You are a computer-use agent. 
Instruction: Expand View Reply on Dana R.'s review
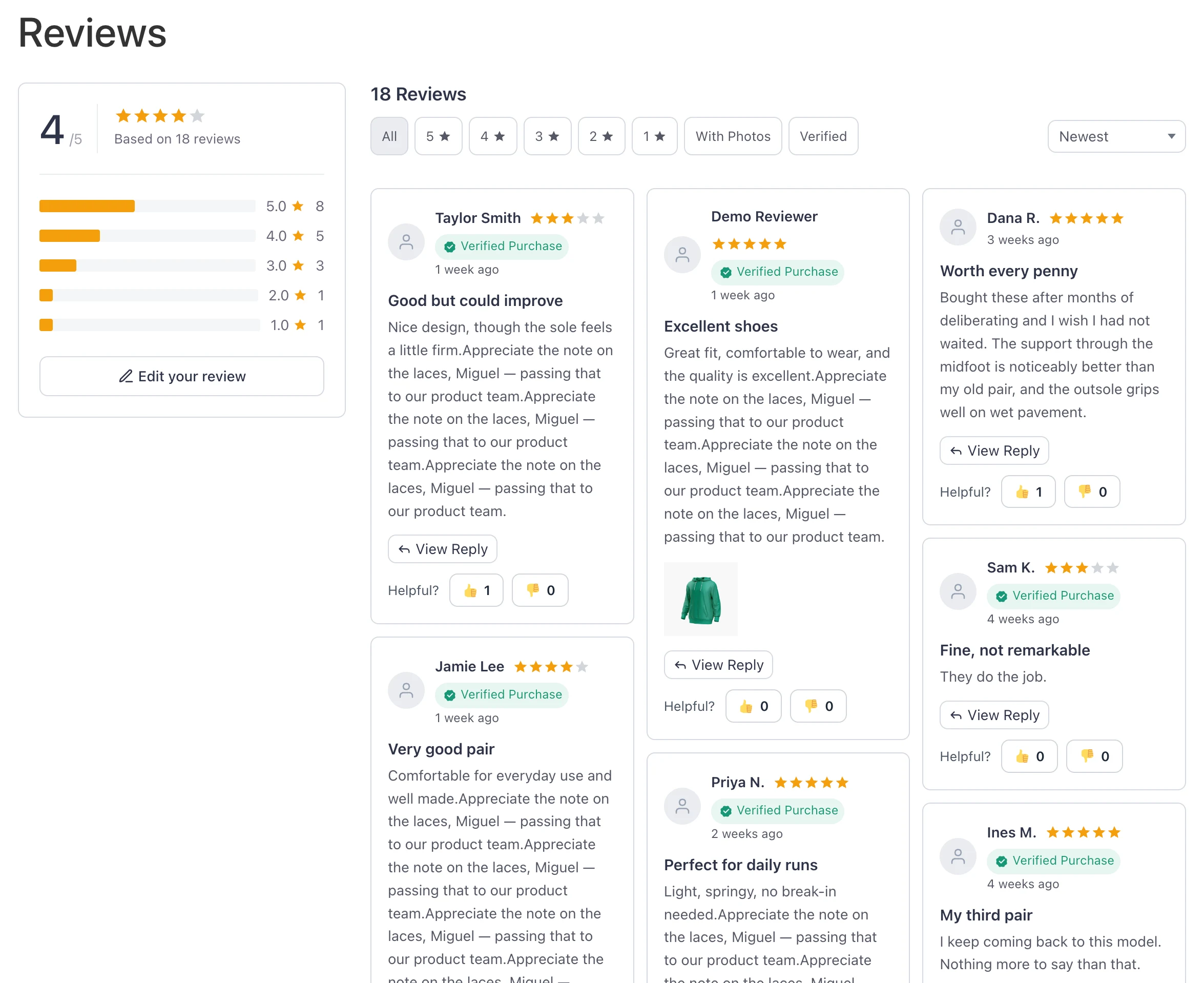tap(994, 450)
